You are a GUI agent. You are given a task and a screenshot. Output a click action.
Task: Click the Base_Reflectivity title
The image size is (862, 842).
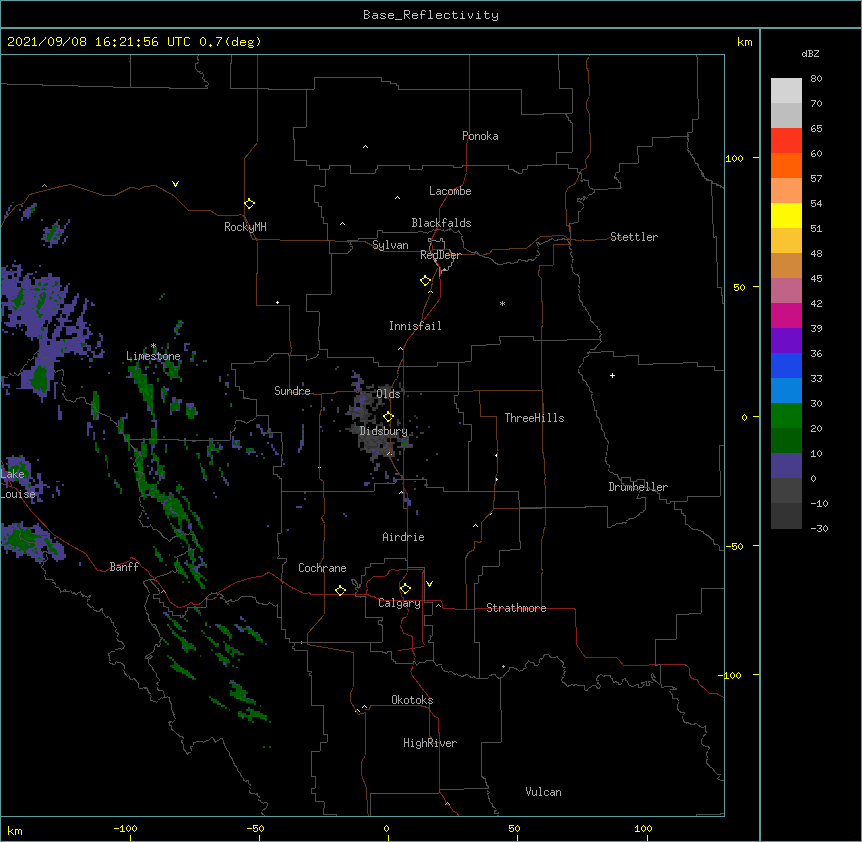click(x=431, y=15)
